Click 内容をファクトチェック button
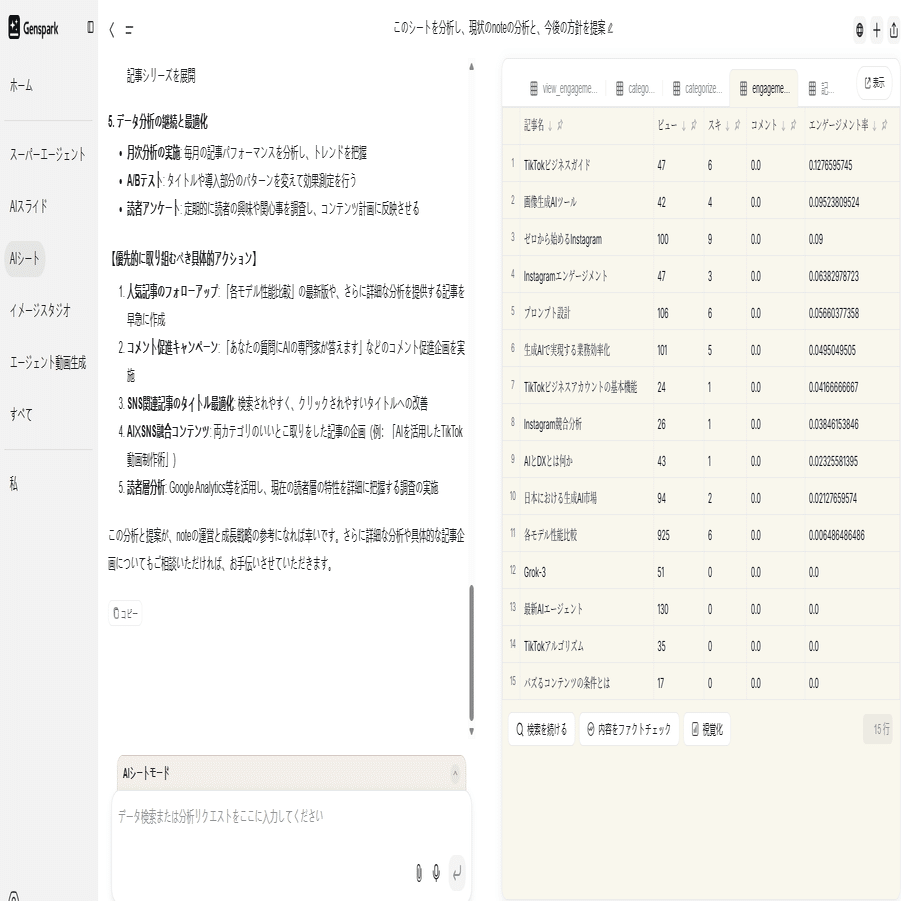The image size is (901, 901). click(629, 729)
